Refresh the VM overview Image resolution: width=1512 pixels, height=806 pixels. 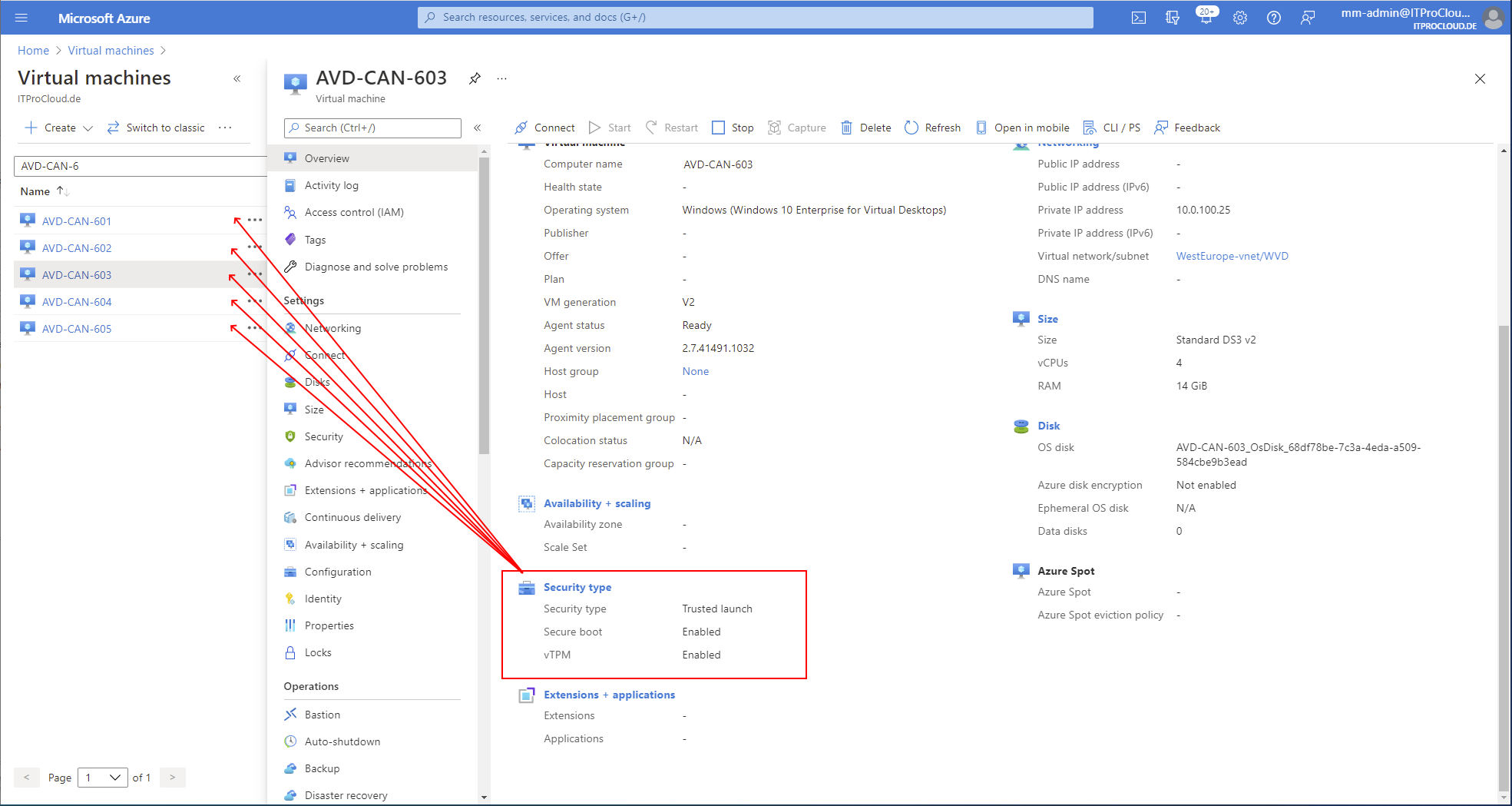click(x=933, y=128)
